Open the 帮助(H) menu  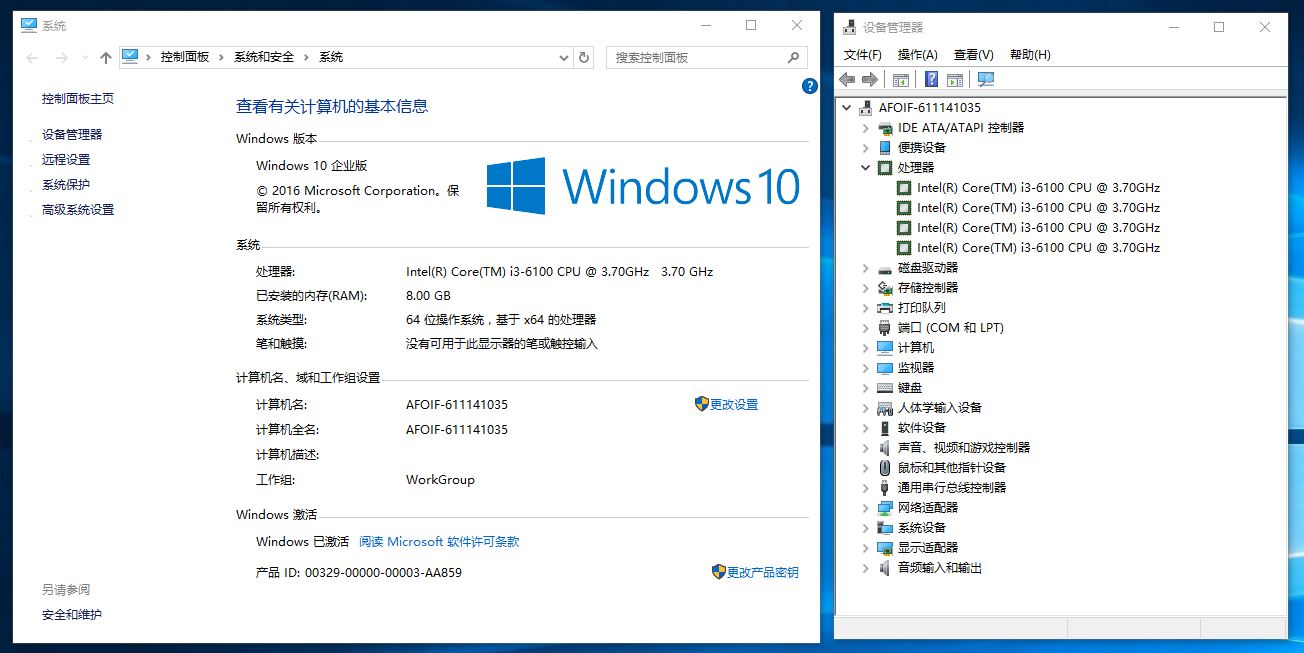1030,55
